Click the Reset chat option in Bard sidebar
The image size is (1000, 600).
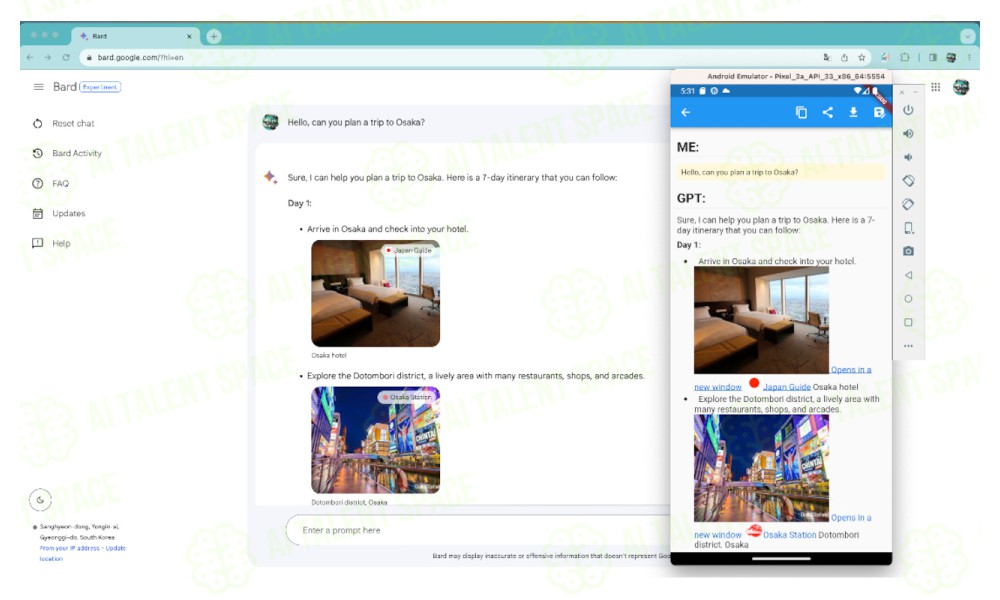tap(64, 123)
